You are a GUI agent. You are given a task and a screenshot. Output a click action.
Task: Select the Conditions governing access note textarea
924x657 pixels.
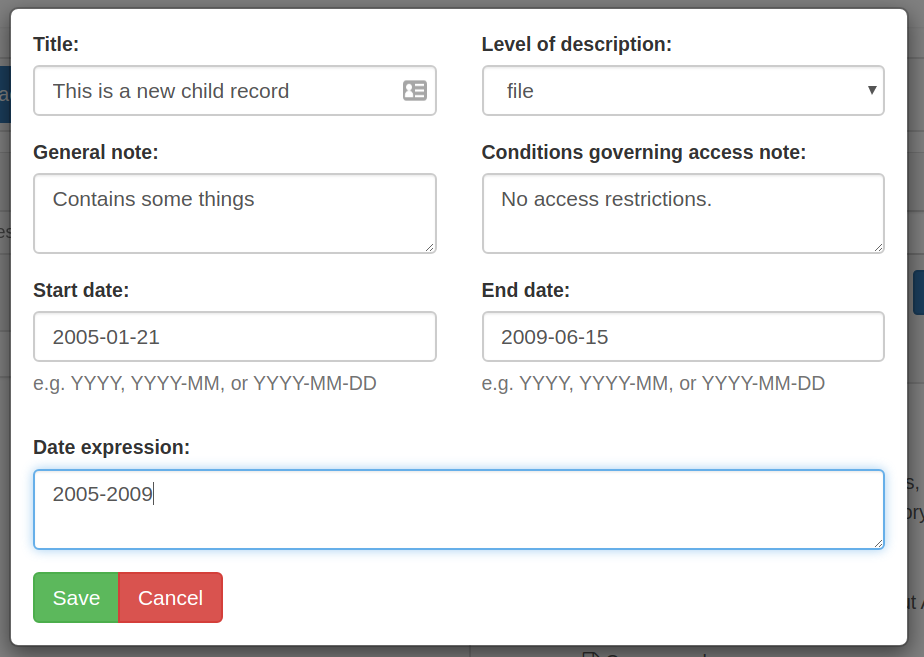682,214
